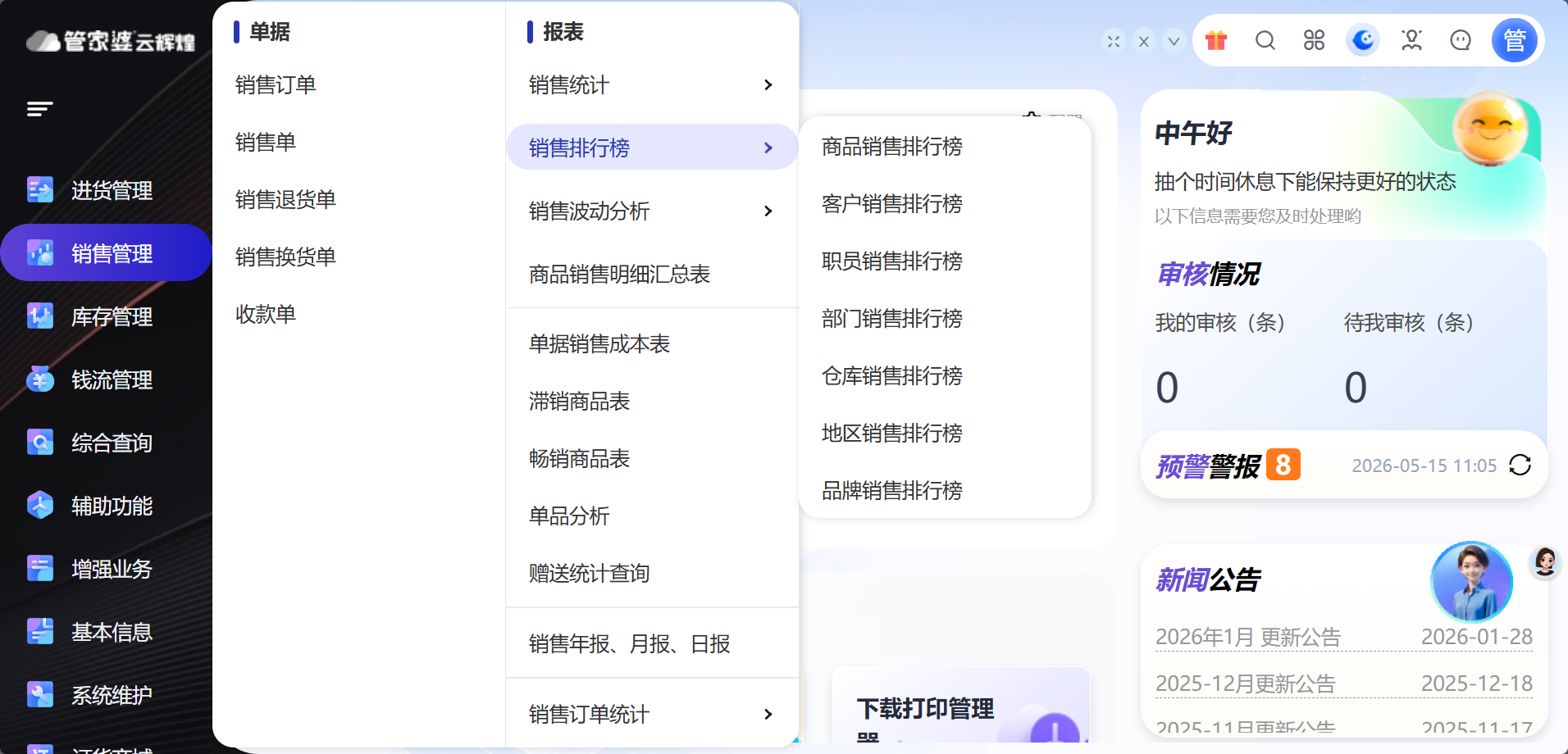This screenshot has width=1568, height=754.
Task: Click the 预警警报 heading
Action: pyautogui.click(x=1208, y=466)
